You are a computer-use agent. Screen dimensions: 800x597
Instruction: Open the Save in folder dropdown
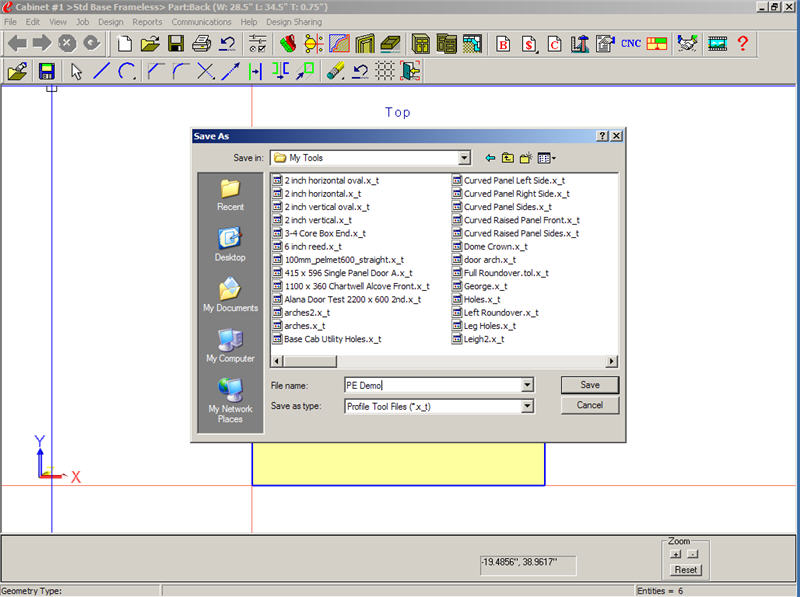[x=464, y=158]
